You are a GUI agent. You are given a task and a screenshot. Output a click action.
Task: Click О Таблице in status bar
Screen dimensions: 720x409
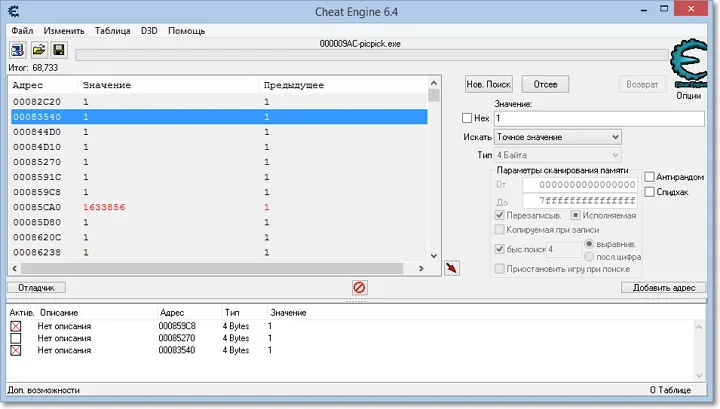pos(670,390)
